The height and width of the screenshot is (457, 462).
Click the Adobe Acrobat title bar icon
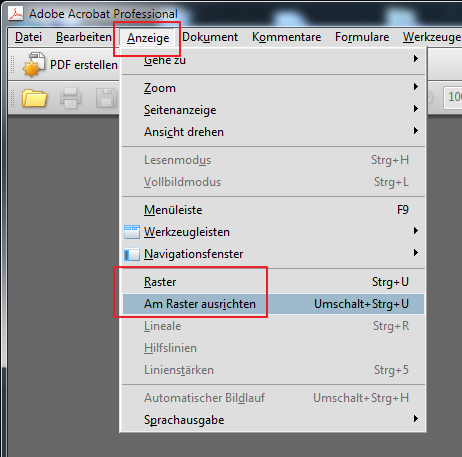coord(16,14)
